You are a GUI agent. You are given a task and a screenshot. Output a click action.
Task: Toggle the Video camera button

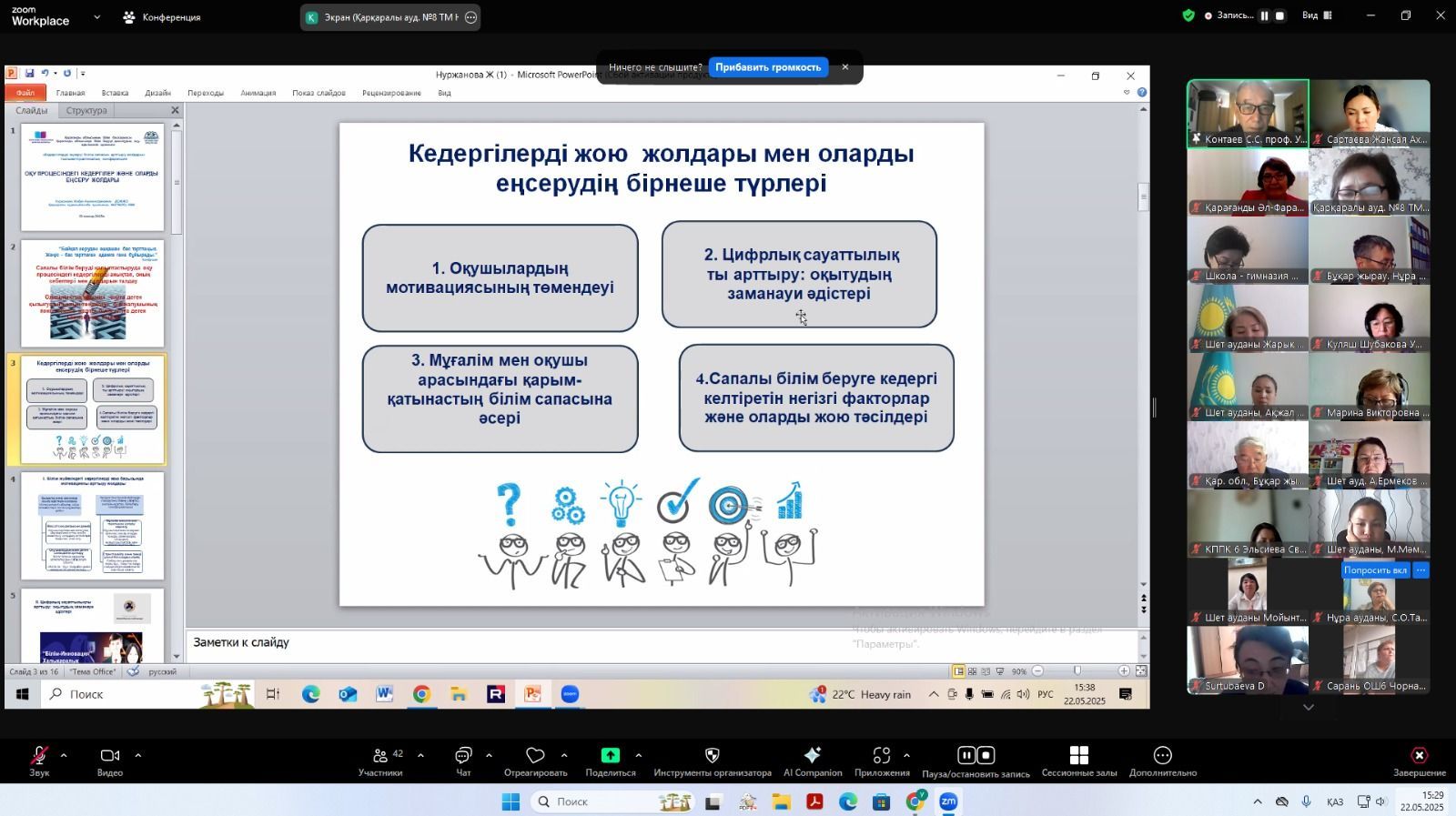[110, 756]
